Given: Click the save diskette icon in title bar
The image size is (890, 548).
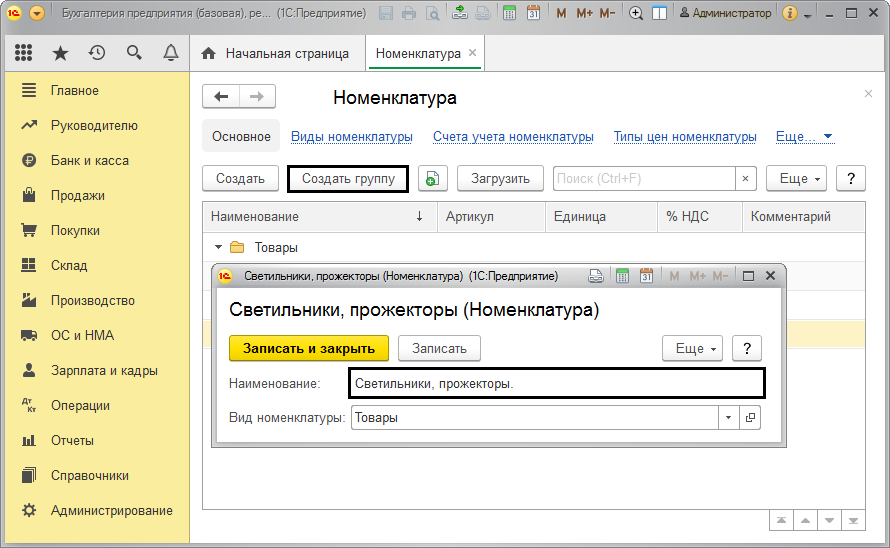Looking at the screenshot, I should tap(386, 13).
